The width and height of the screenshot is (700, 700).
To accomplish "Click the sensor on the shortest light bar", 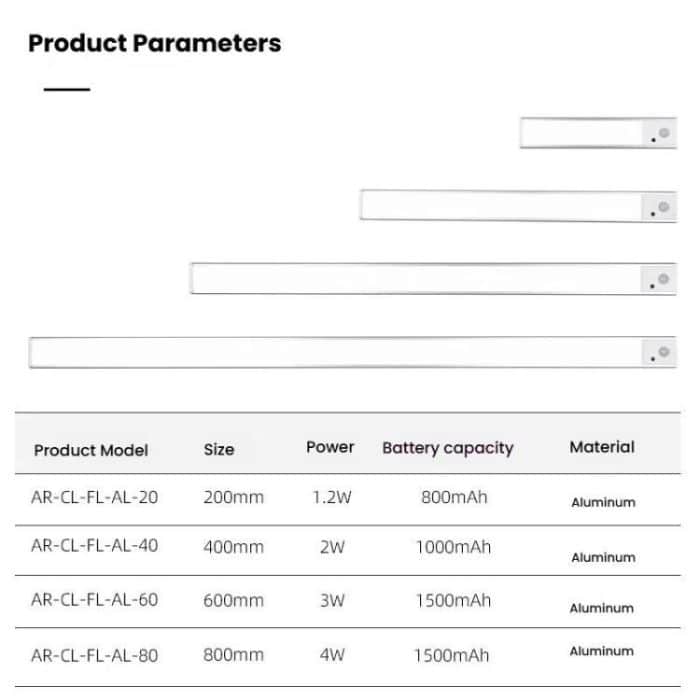I will (x=664, y=133).
